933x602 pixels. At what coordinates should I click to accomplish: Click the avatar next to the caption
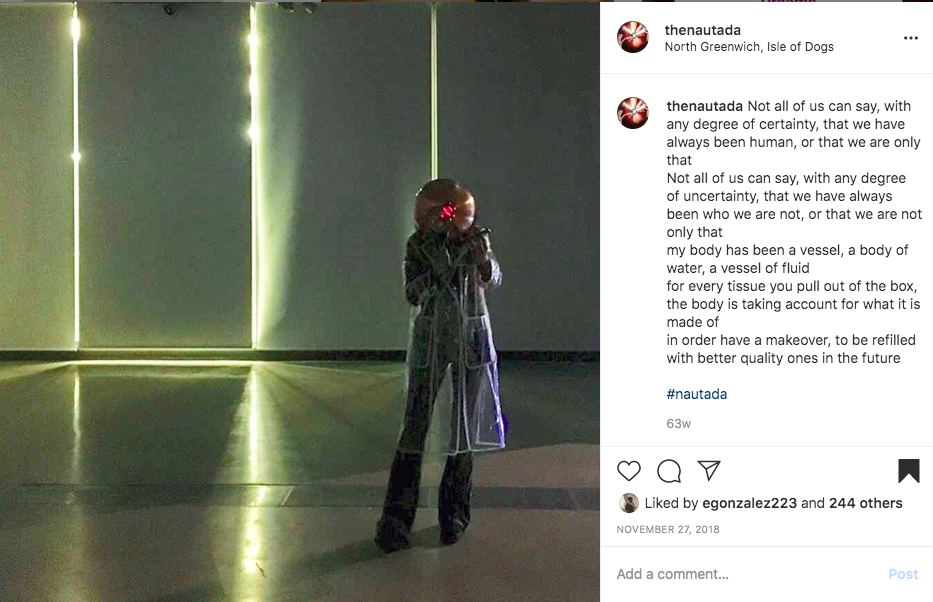point(633,113)
